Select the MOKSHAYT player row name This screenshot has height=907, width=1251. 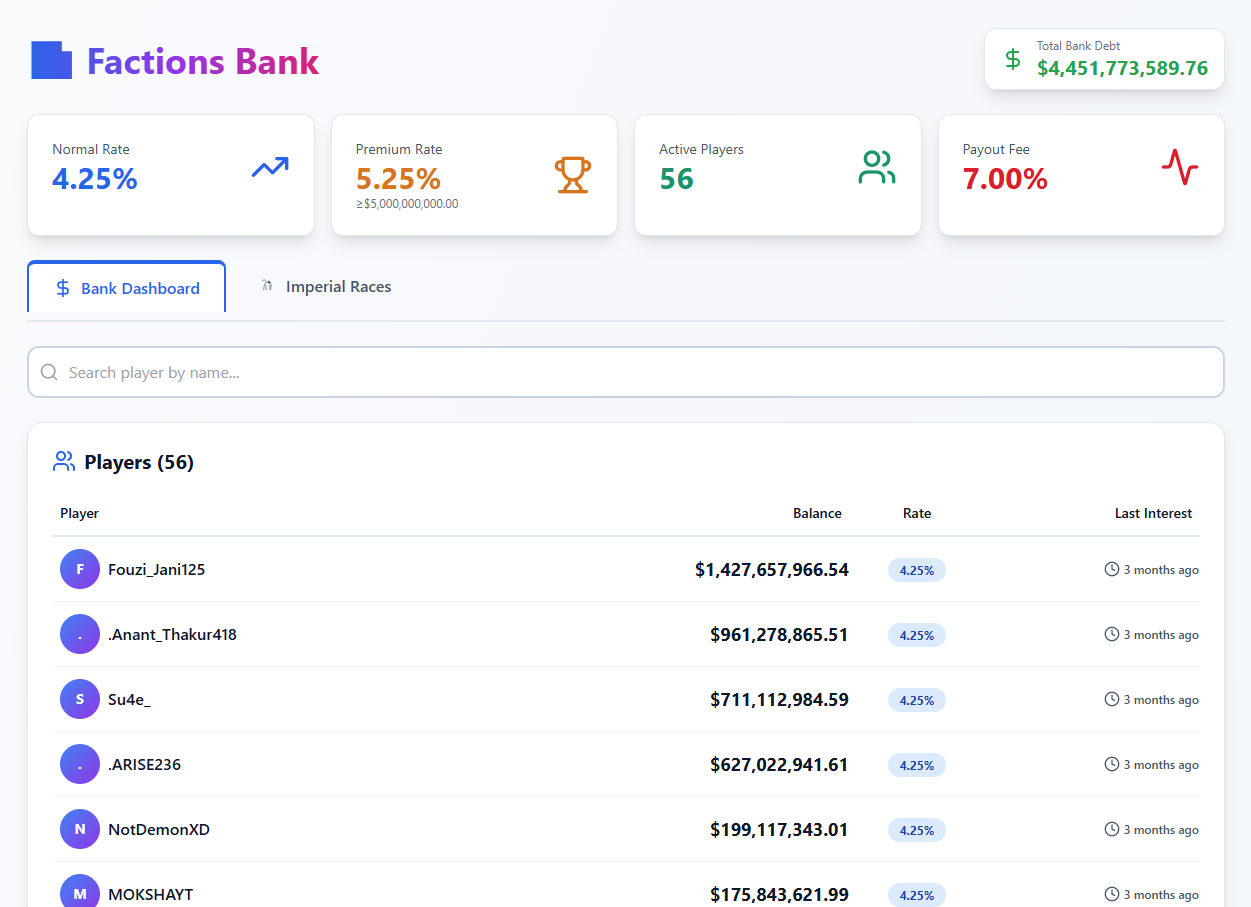(150, 894)
